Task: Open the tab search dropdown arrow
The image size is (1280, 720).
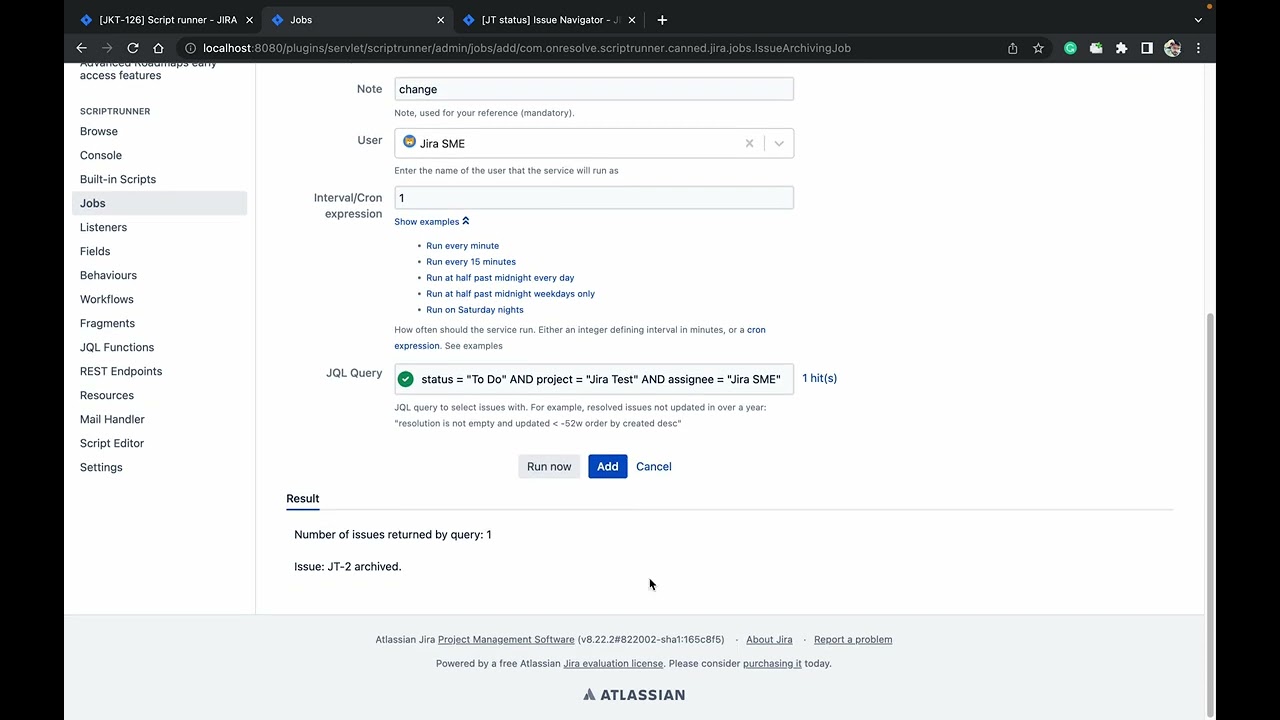Action: coord(1198,20)
